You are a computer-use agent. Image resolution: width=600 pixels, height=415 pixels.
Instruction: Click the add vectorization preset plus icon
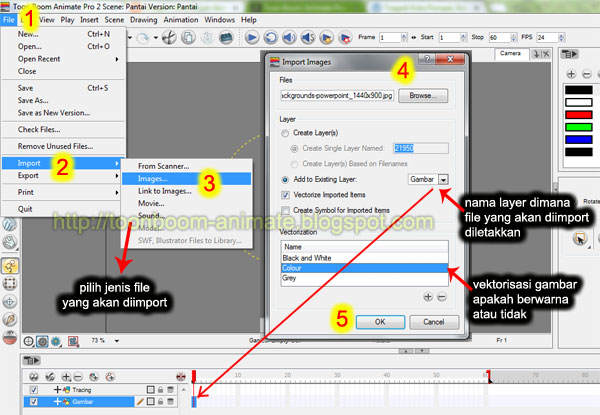click(x=428, y=297)
